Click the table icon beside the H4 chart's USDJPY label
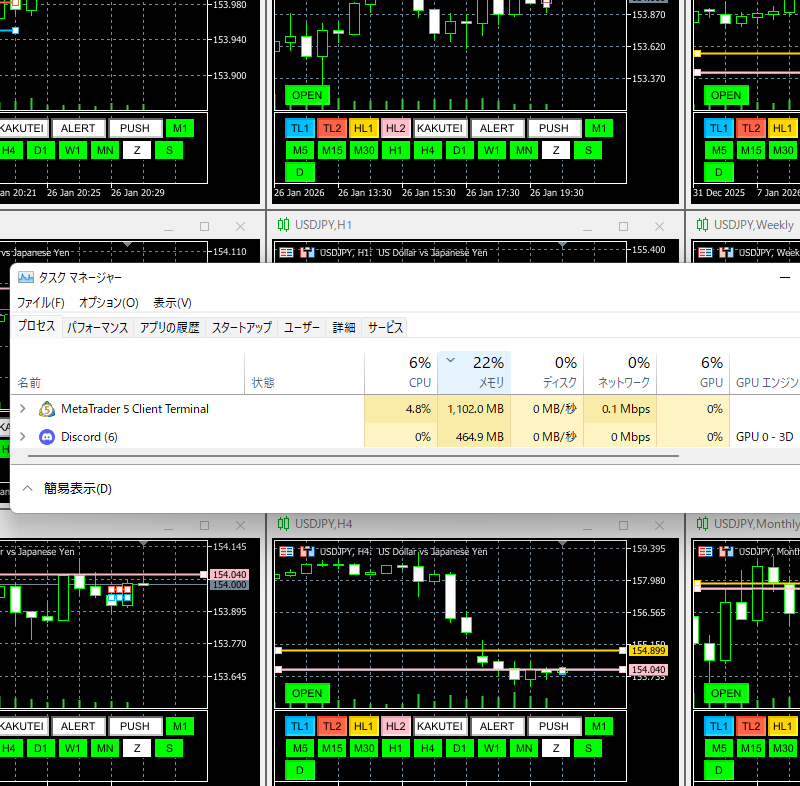Viewport: 800px width, 786px height. coord(286,551)
